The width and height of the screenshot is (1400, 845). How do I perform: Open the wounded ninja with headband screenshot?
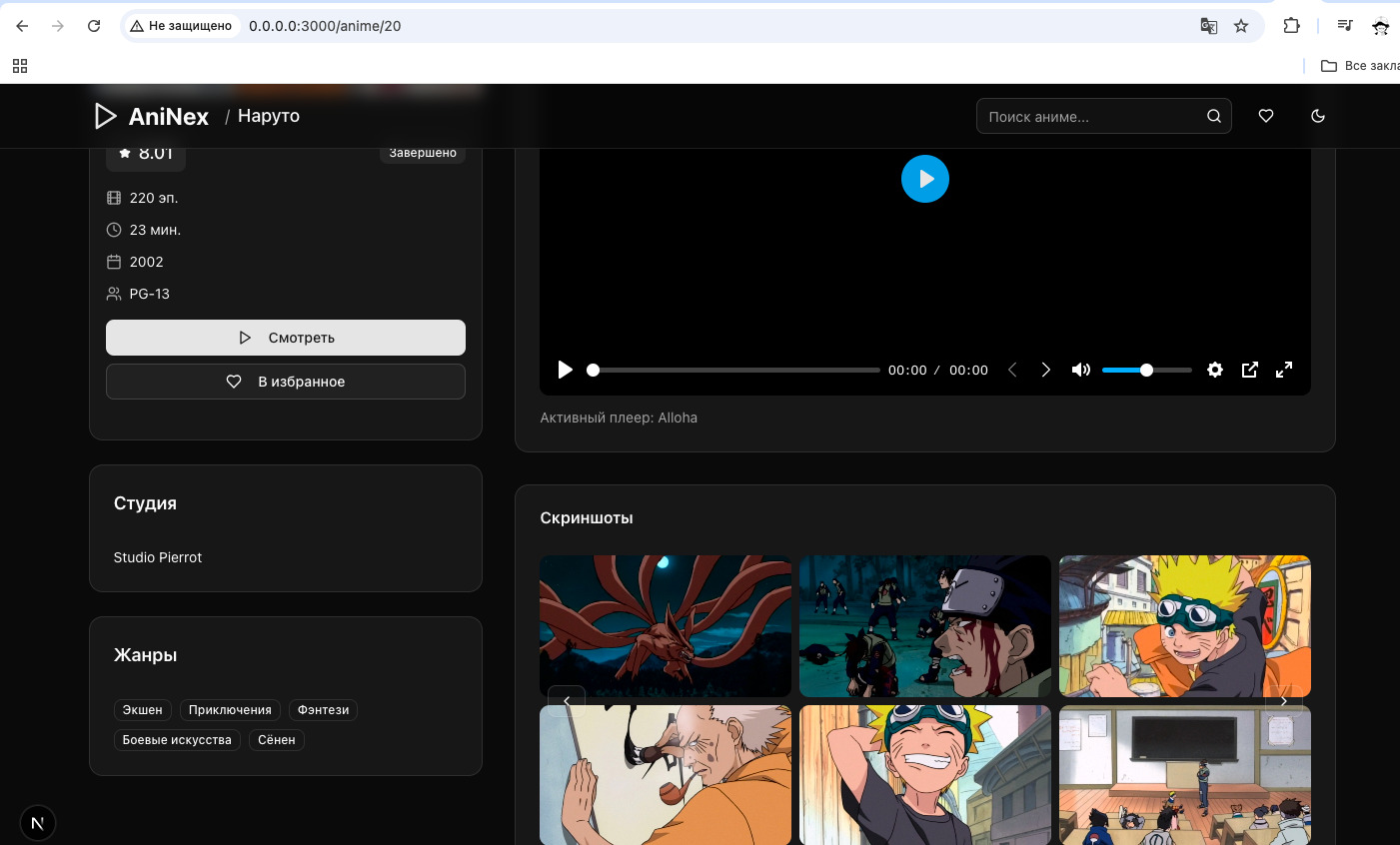pyautogui.click(x=925, y=626)
